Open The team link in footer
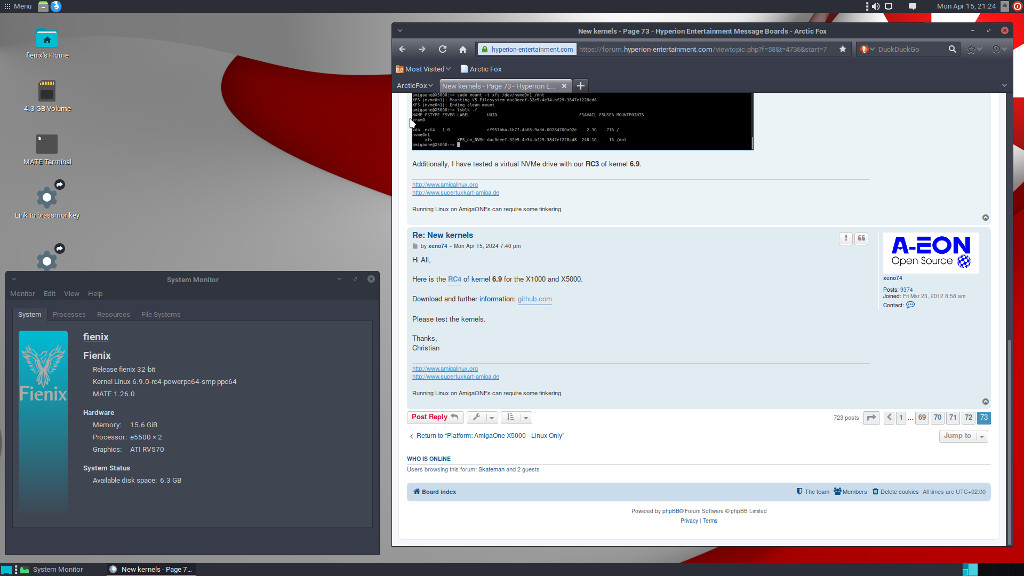Viewport: 1024px width, 576px height. [813, 492]
